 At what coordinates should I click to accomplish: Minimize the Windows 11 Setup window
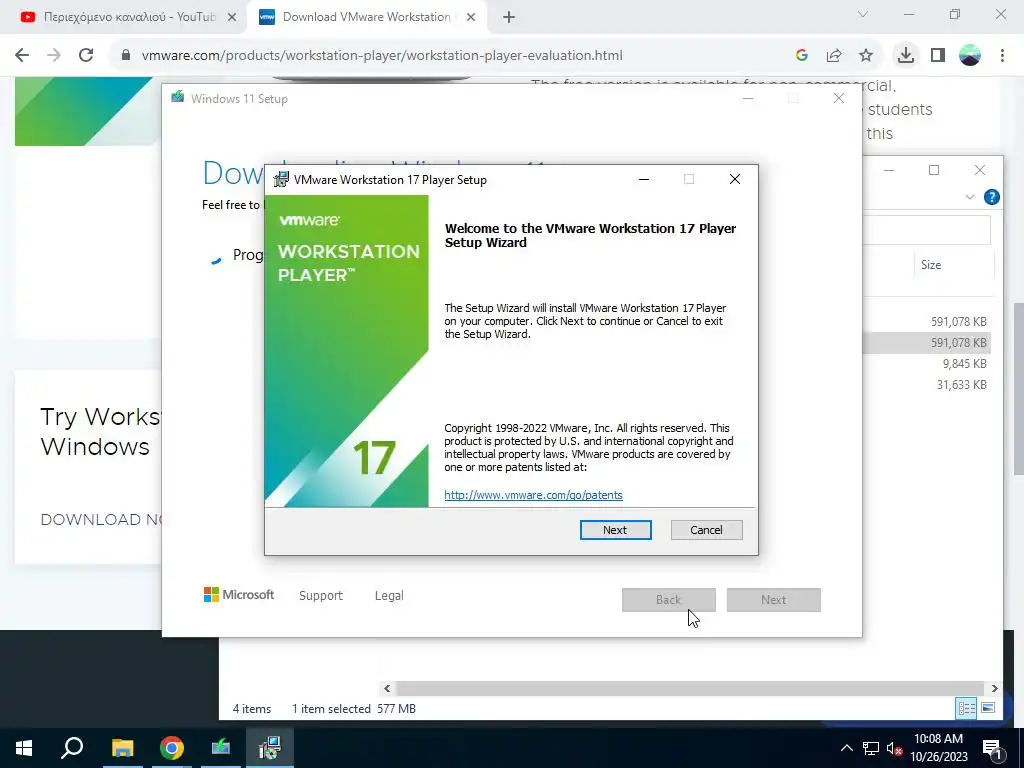tap(748, 98)
